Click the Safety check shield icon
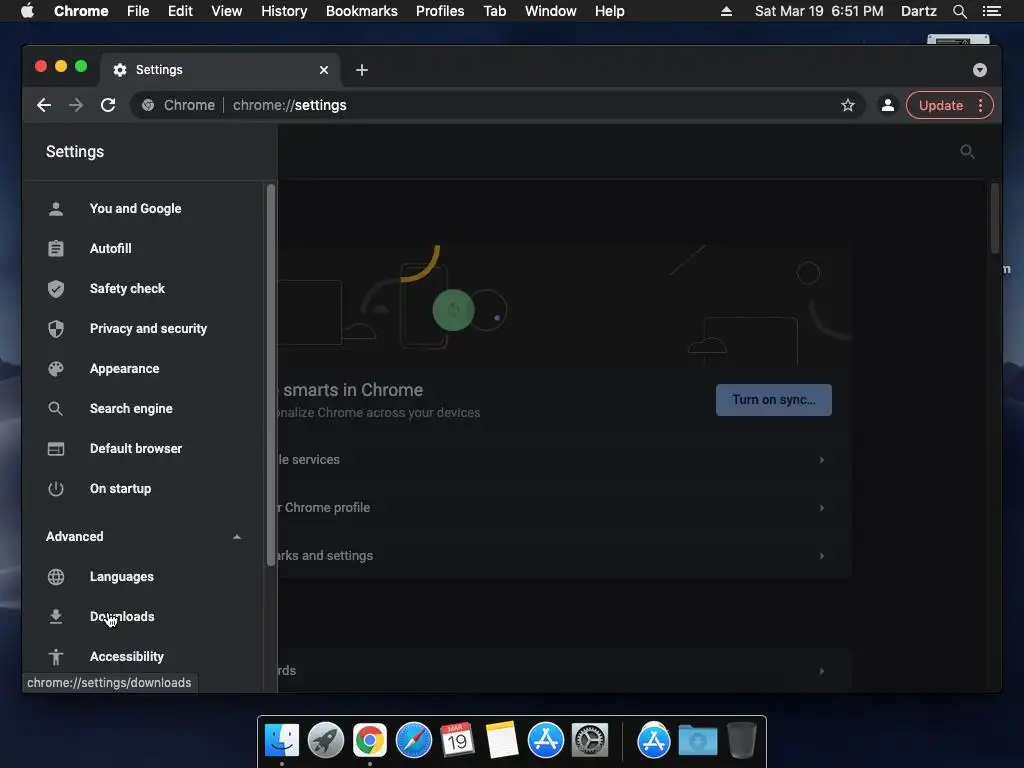 [56, 289]
